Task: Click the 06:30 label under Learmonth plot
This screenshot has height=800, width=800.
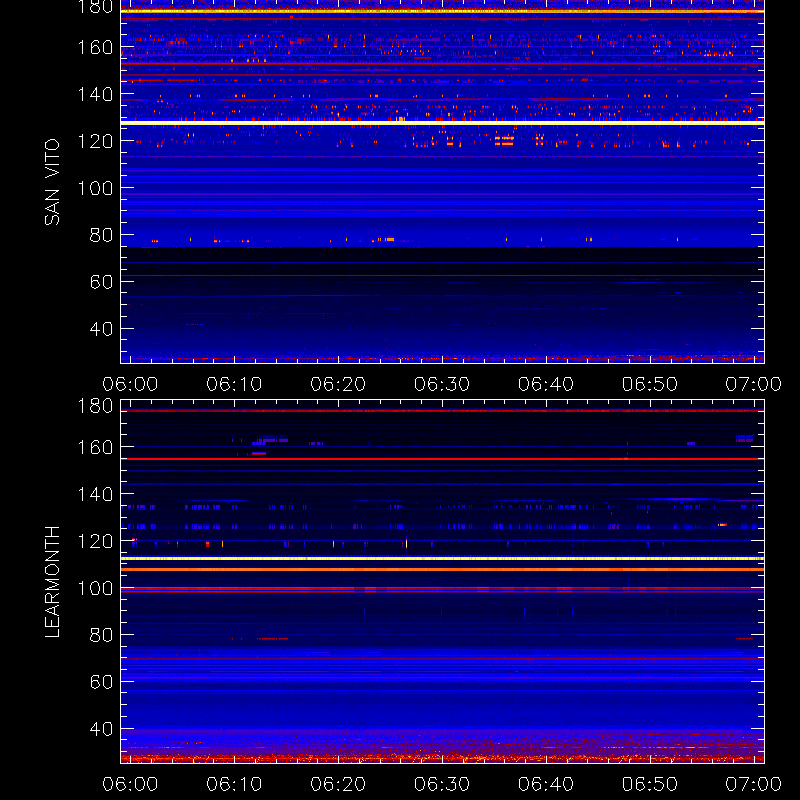Action: 442,784
